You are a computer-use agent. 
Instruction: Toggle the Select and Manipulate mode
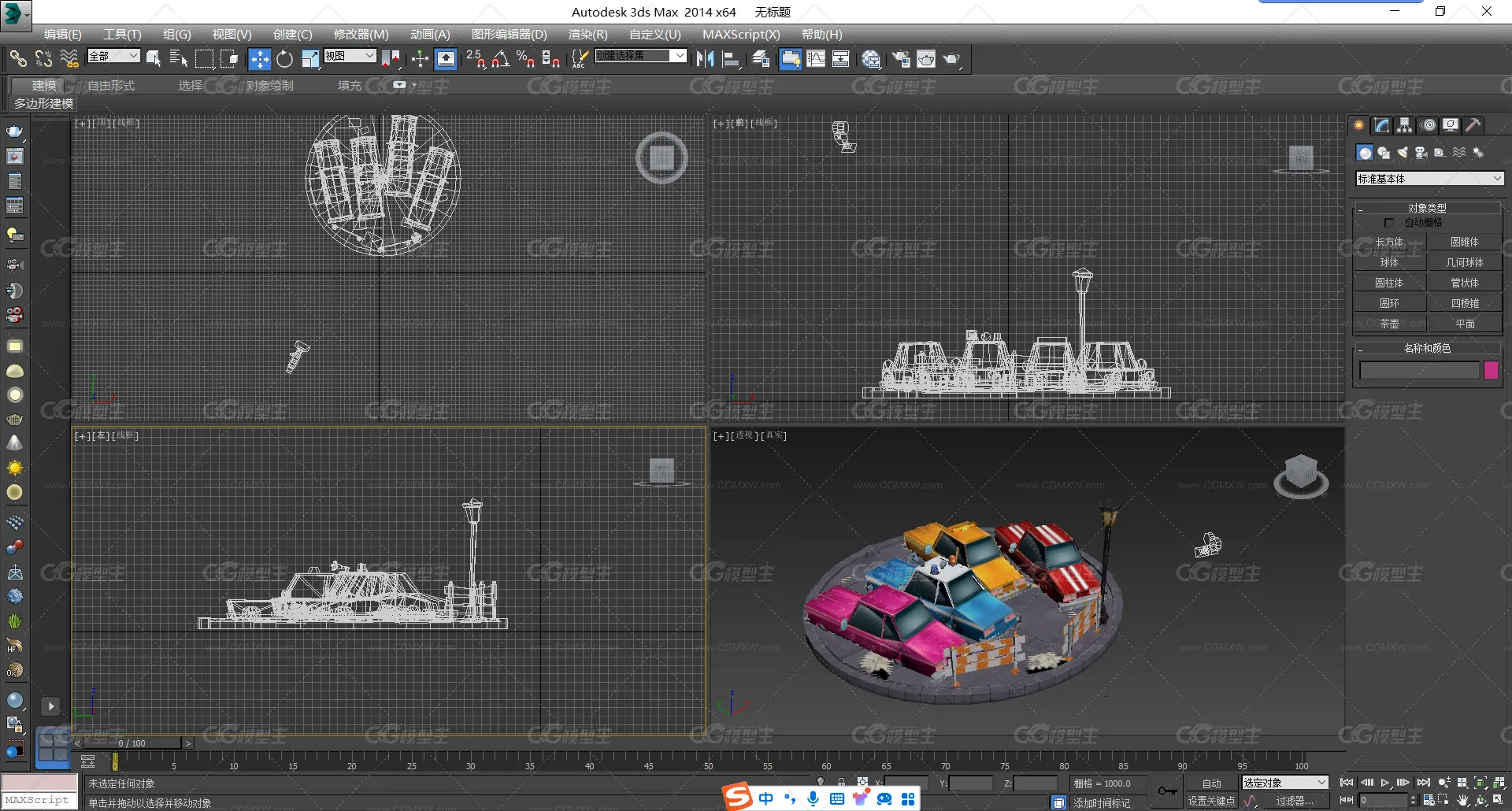coord(420,59)
